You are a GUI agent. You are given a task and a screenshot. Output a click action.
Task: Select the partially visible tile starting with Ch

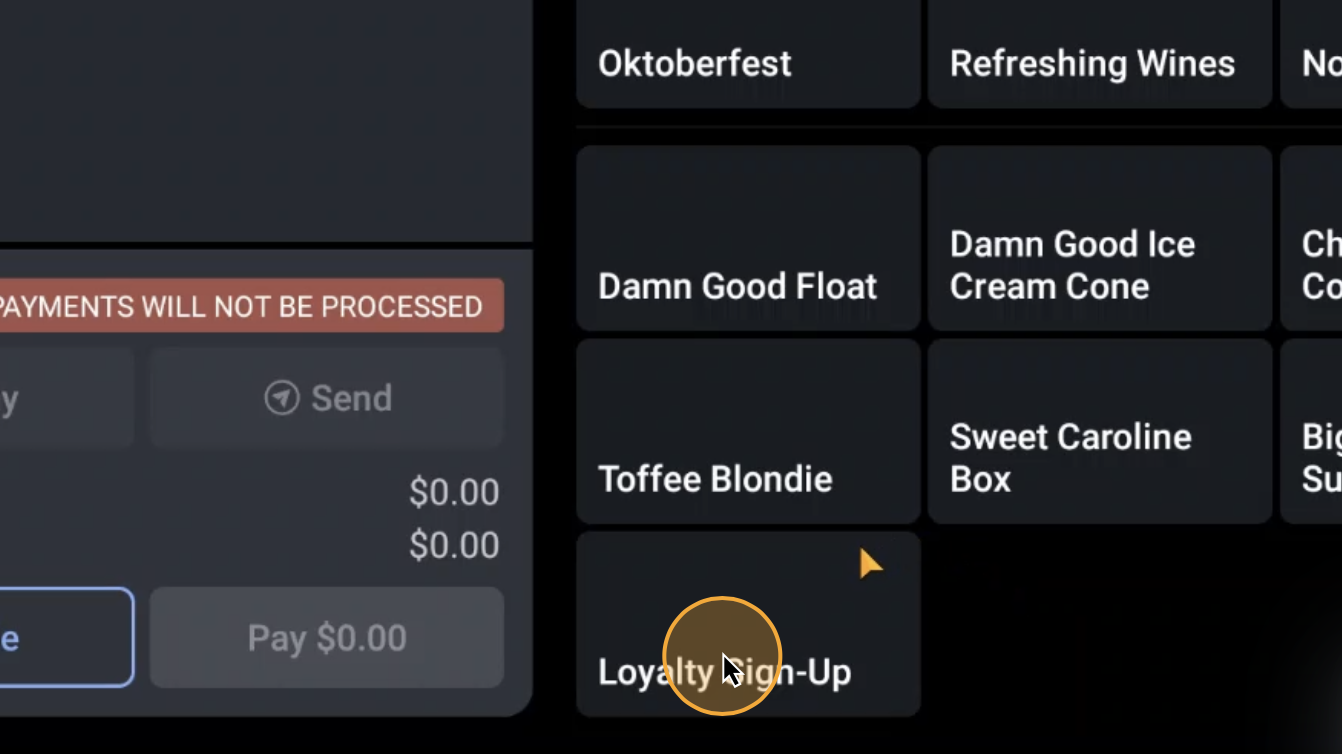[x=1320, y=238]
